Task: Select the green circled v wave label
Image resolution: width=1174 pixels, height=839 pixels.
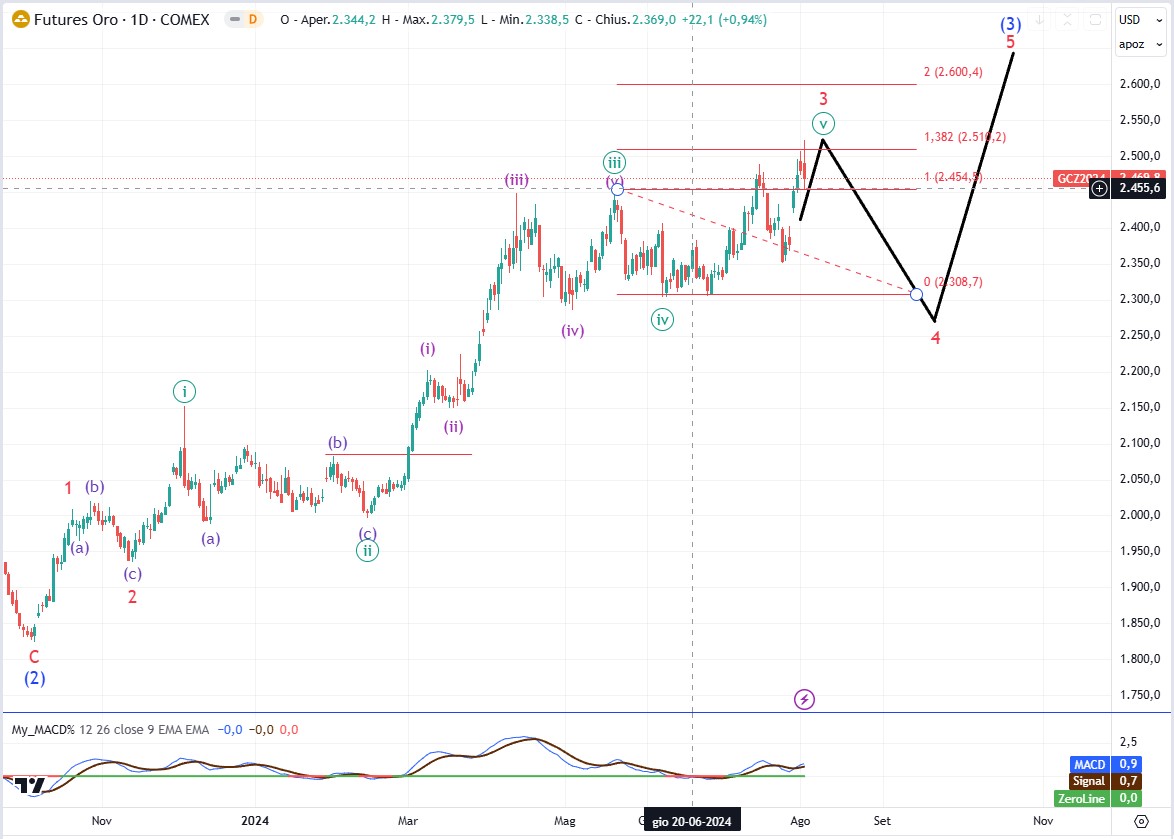Action: (823, 123)
